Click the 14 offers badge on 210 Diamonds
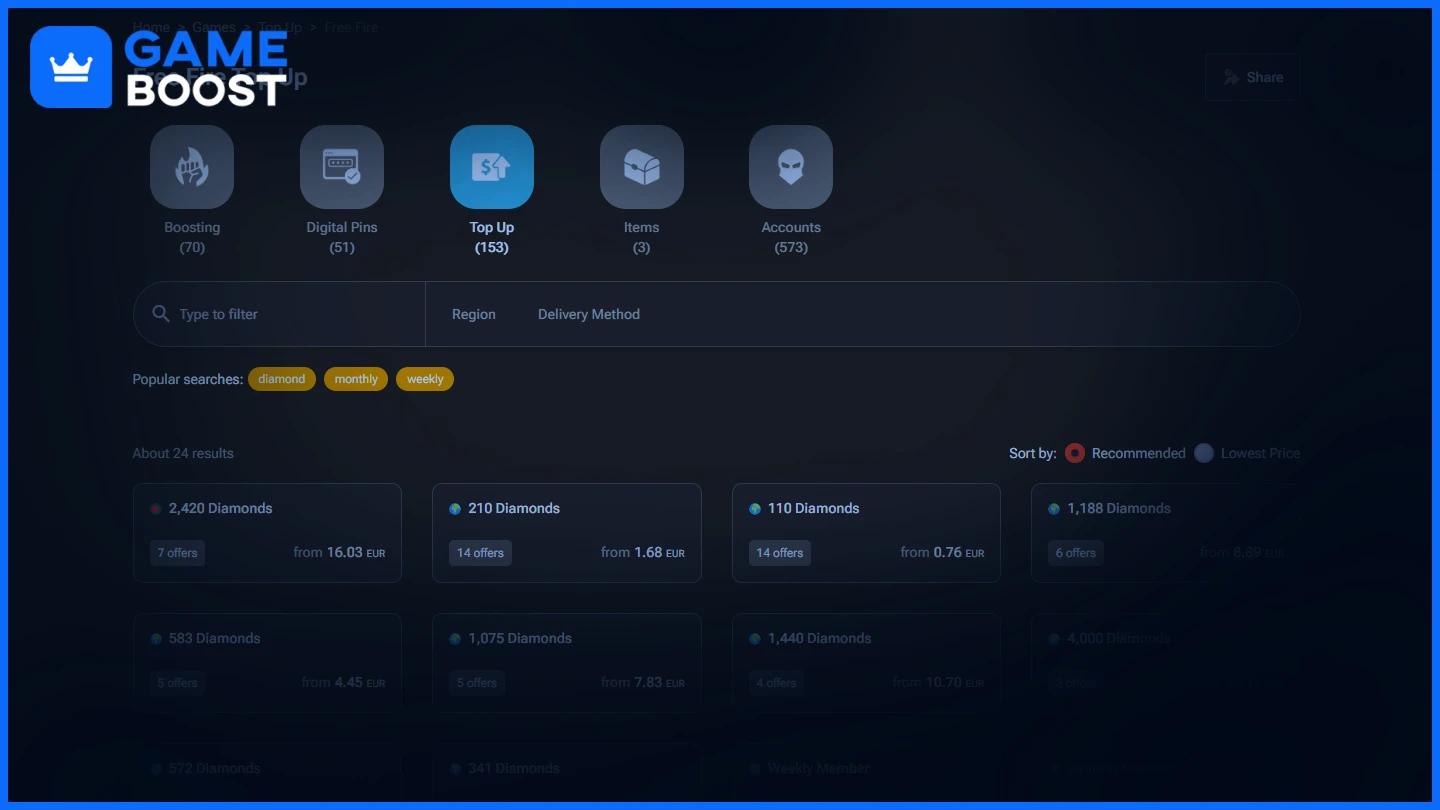1440x810 pixels. coord(480,553)
